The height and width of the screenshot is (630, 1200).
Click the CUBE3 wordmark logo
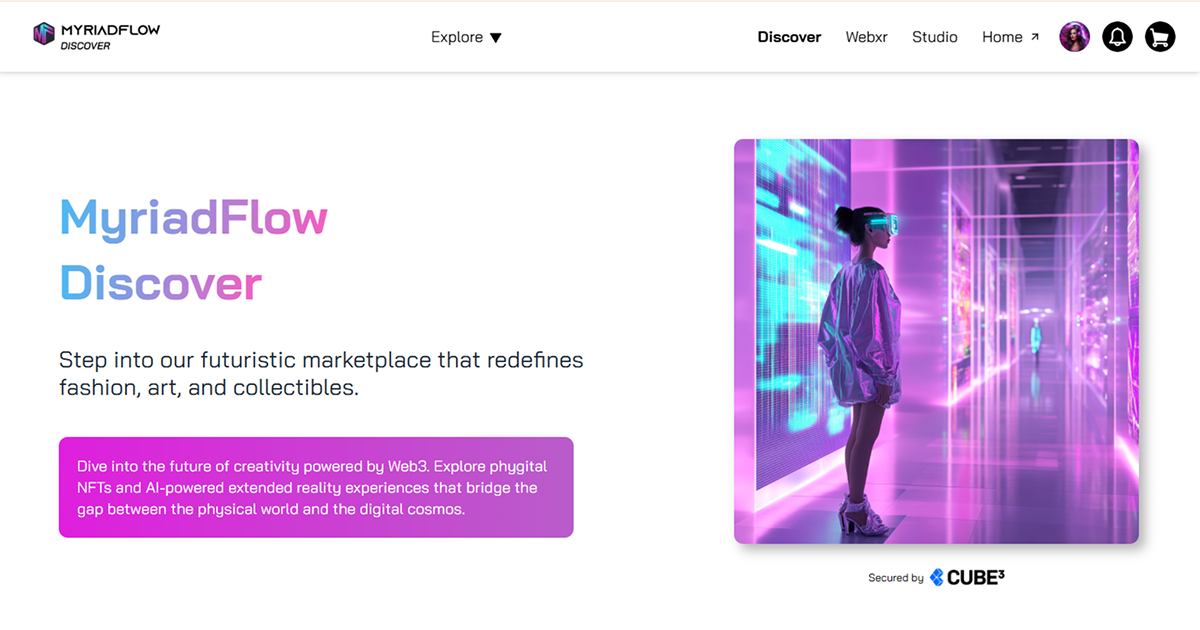(x=975, y=577)
